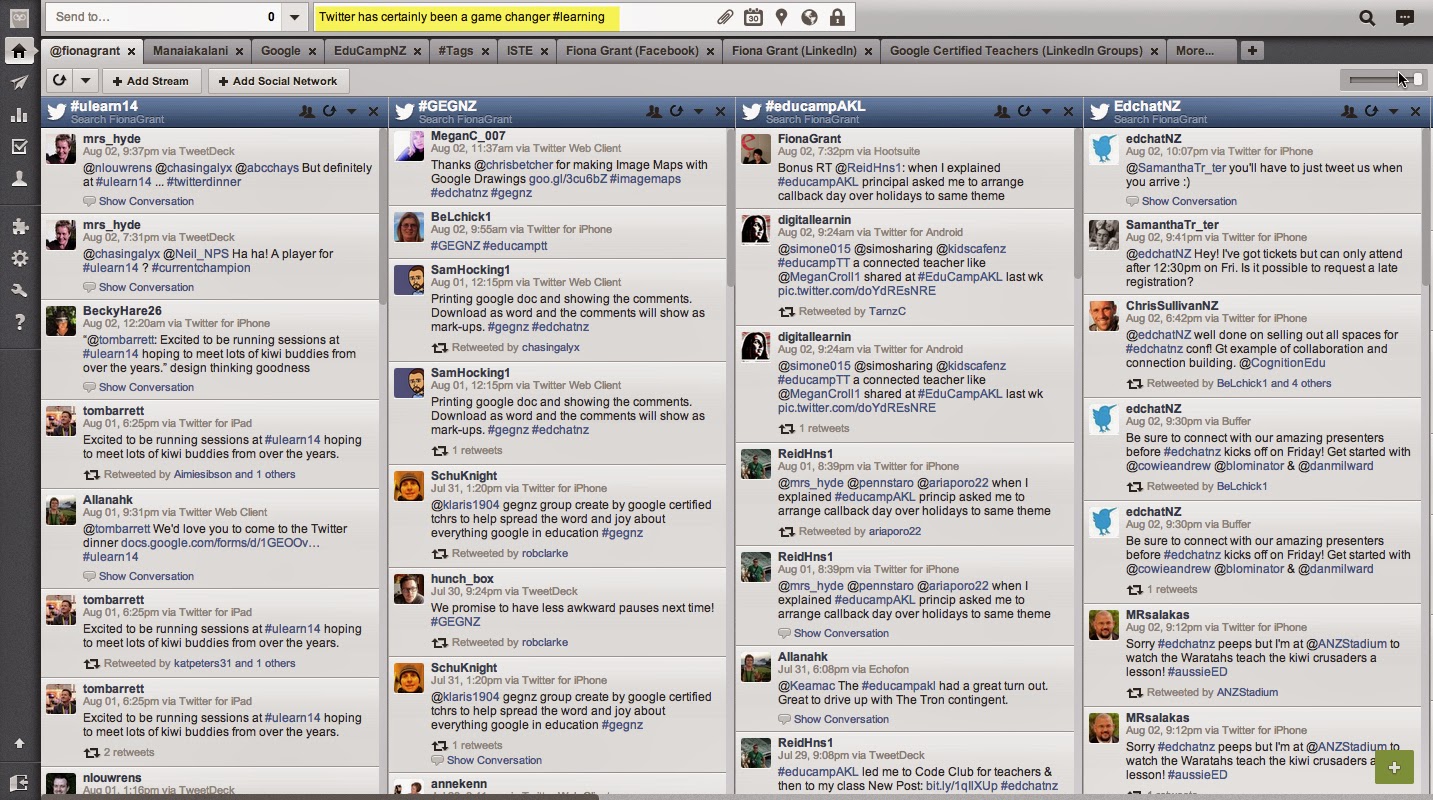Click the people icon on EdchatNZ column

coord(1349,112)
